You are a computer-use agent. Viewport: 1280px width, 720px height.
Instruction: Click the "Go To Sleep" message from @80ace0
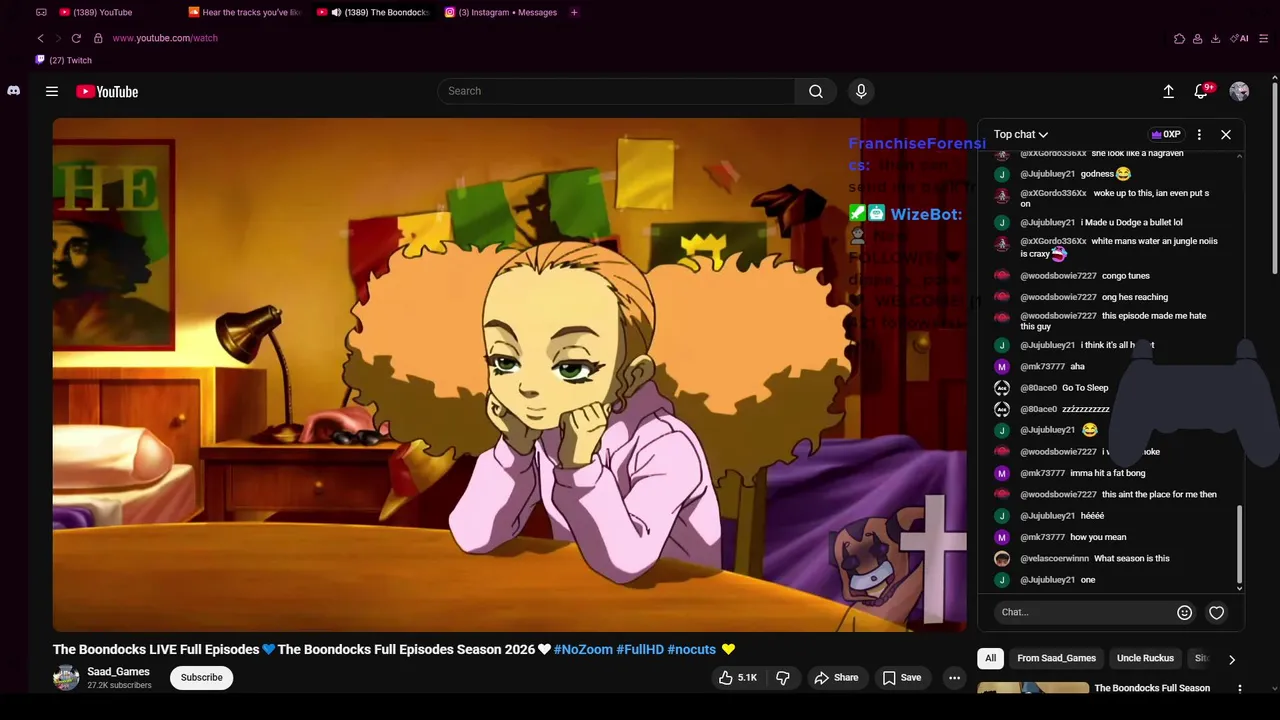click(1085, 388)
